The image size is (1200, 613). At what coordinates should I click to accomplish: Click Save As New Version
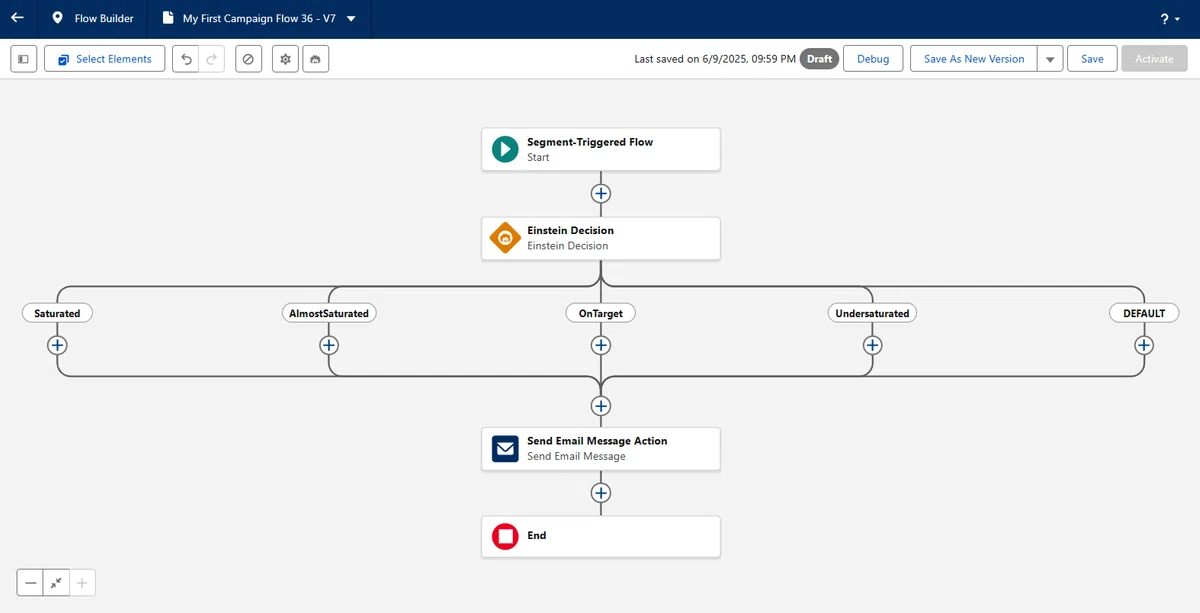974,59
